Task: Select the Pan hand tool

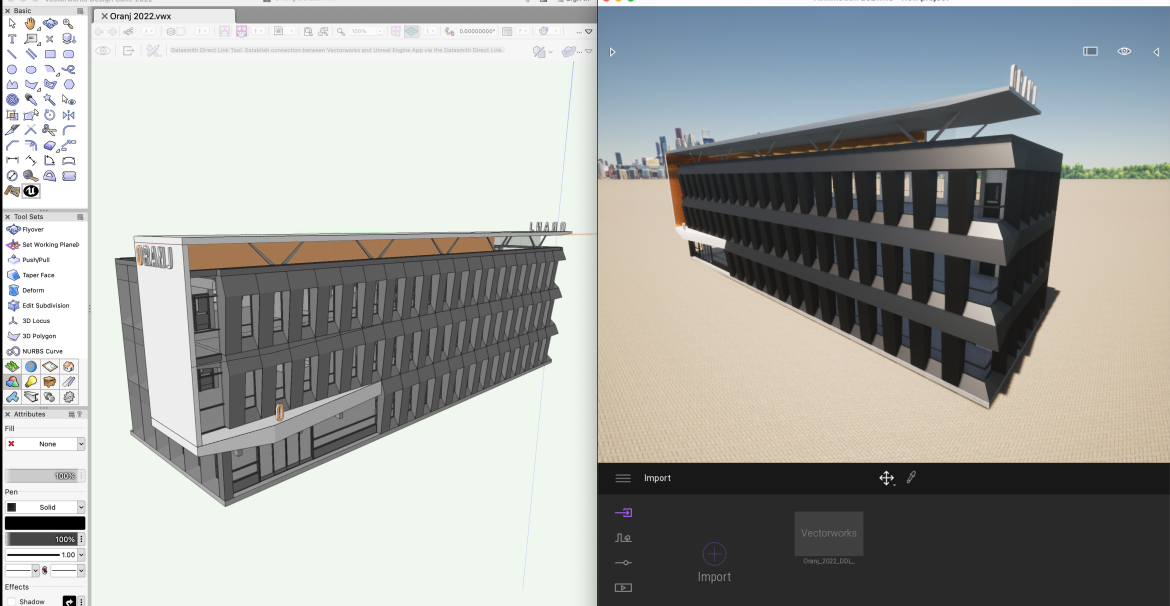Action: pos(31,24)
